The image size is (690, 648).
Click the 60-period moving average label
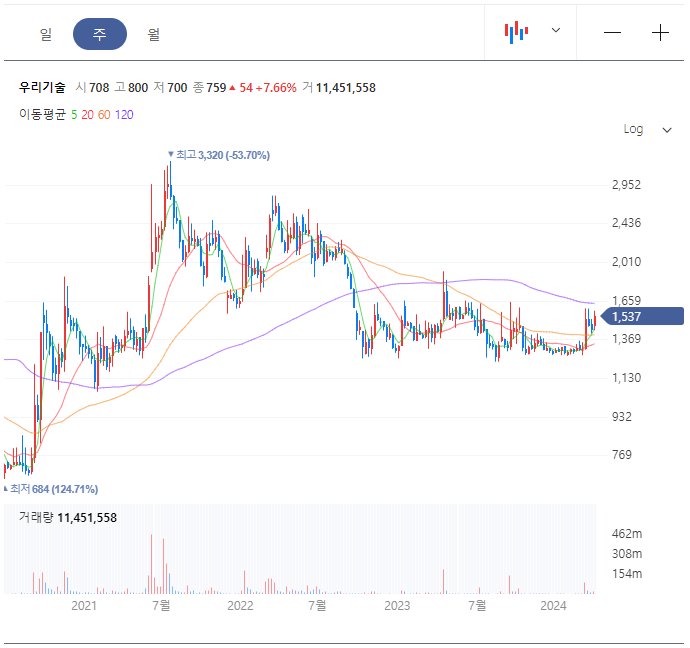(x=104, y=115)
